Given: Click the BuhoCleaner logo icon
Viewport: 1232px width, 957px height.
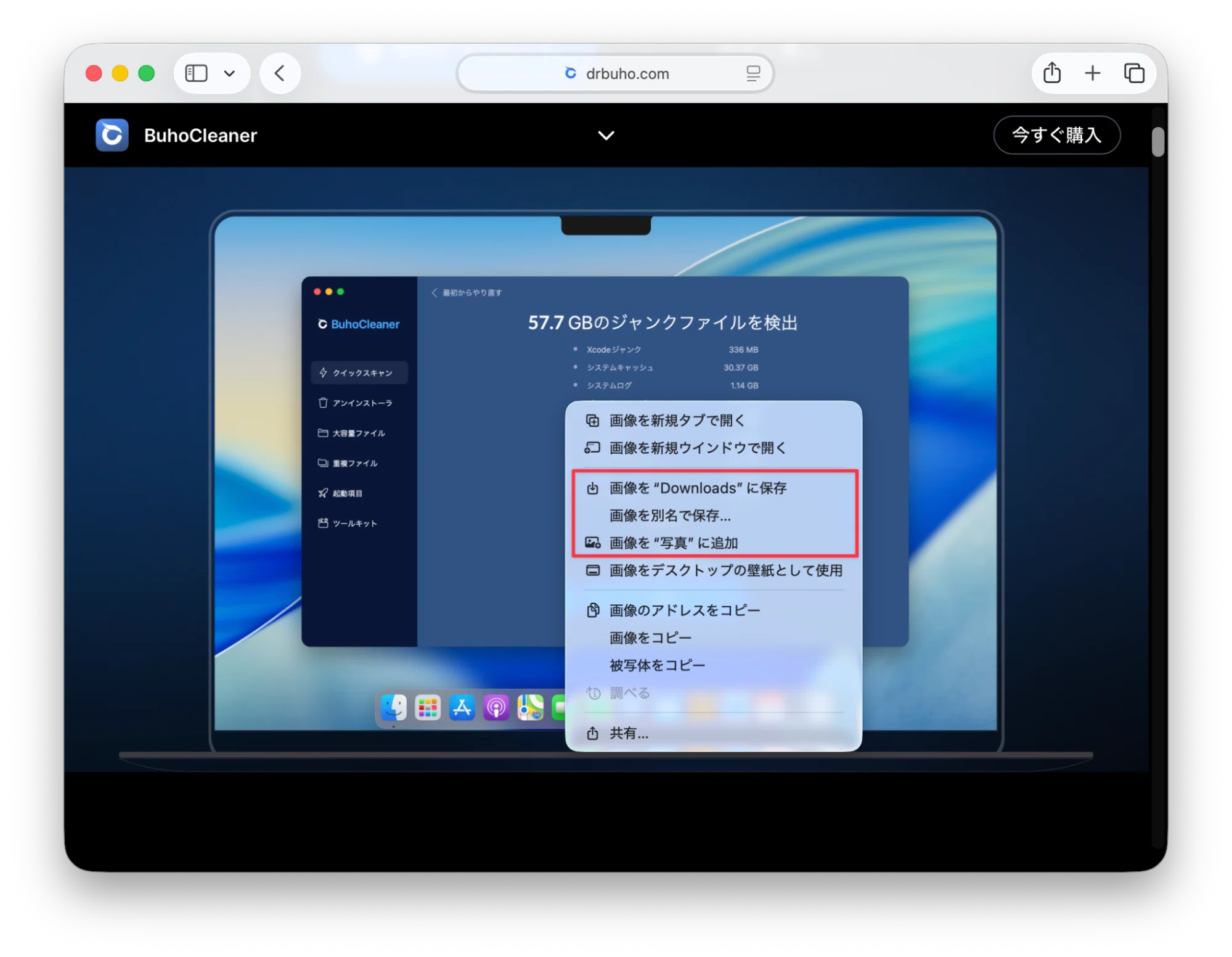Looking at the screenshot, I should coord(112,134).
